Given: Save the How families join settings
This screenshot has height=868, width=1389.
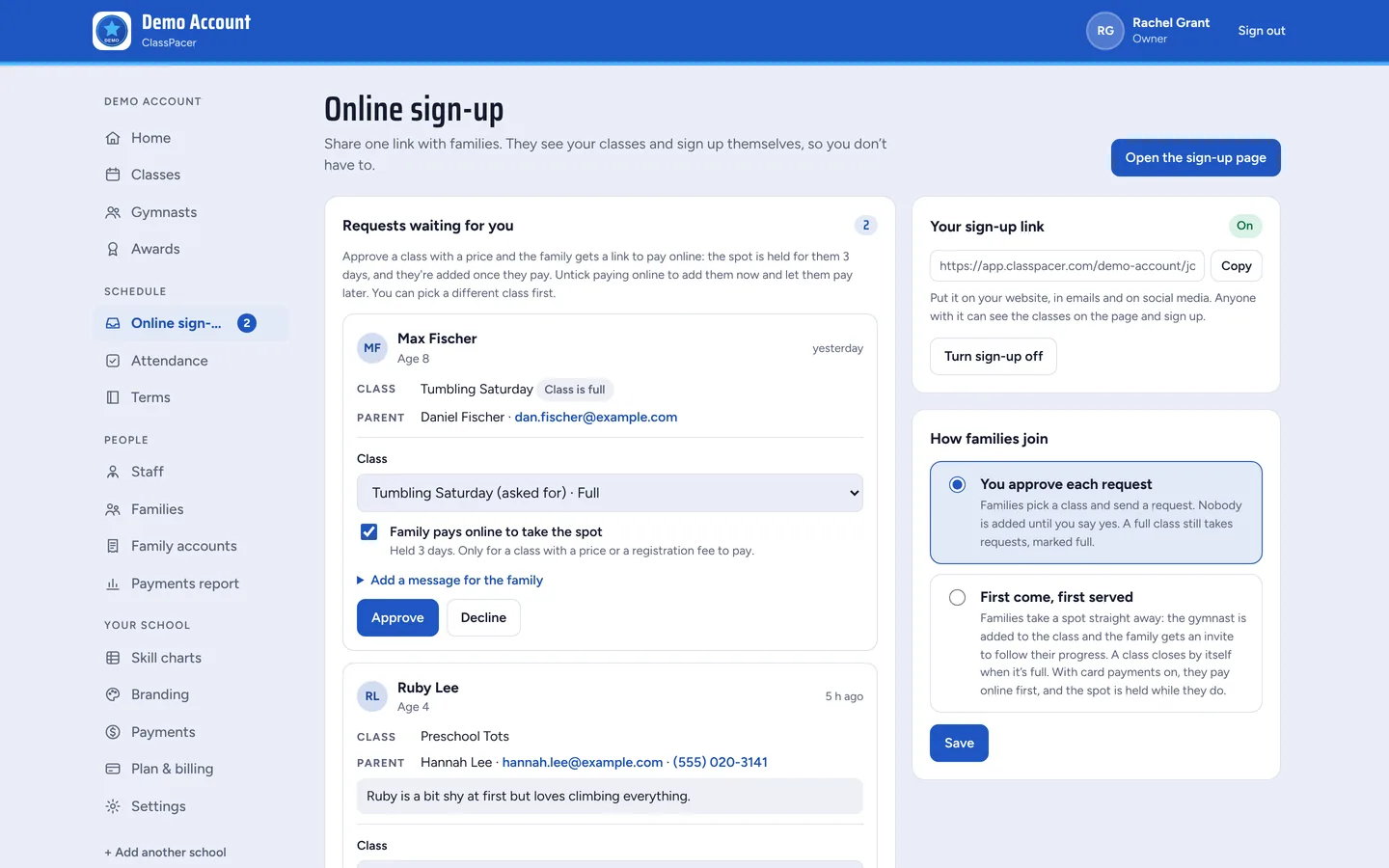Looking at the screenshot, I should [x=959, y=743].
